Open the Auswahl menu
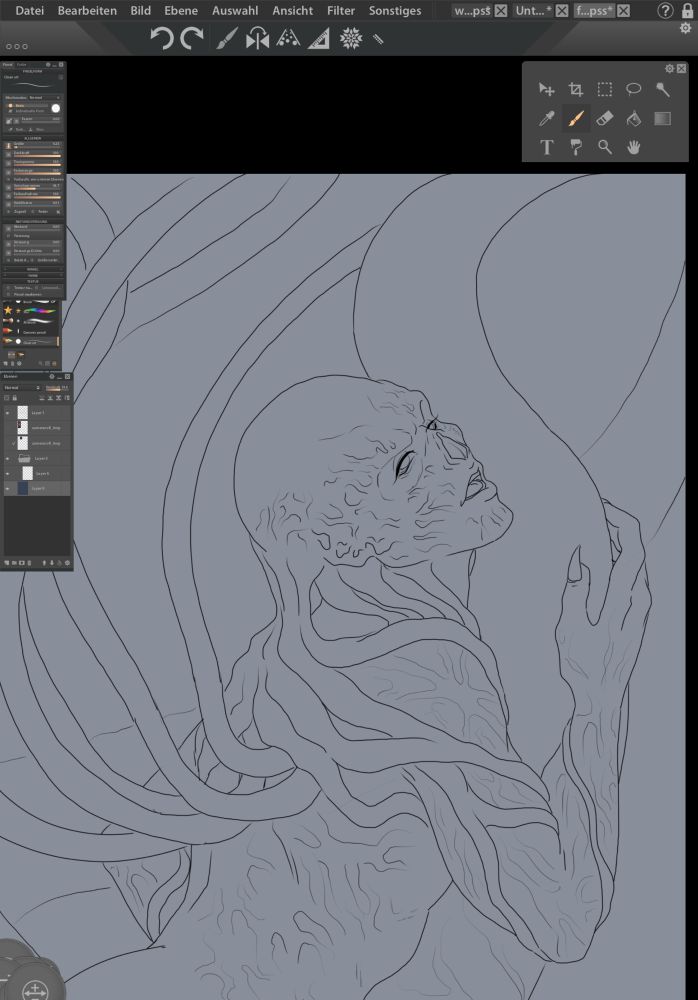Viewport: 698px width, 1000px height. [235, 11]
